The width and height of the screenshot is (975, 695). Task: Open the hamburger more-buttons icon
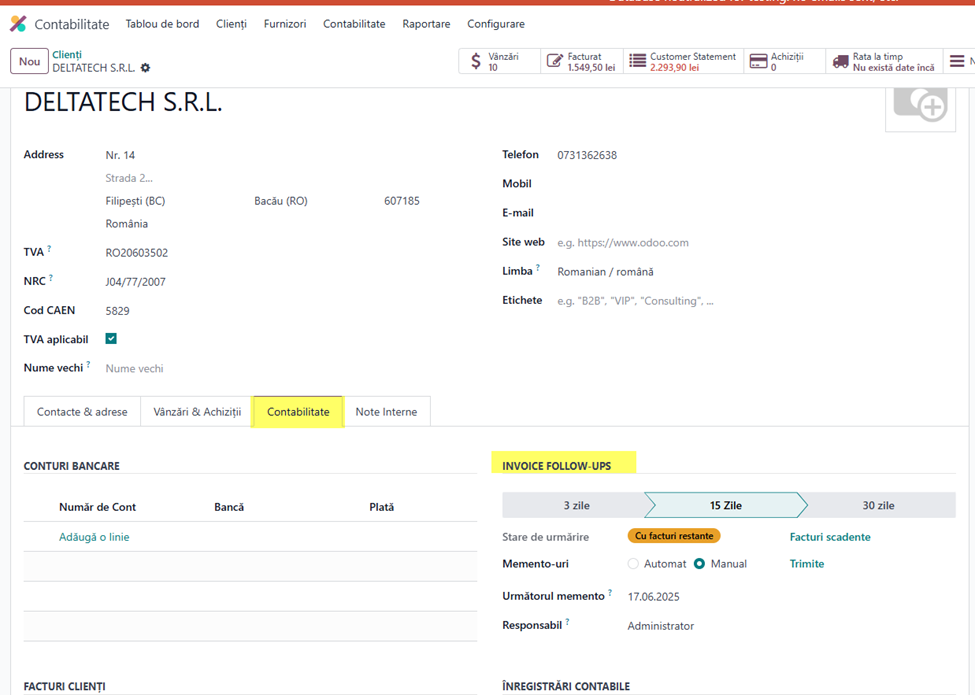[x=957, y=61]
